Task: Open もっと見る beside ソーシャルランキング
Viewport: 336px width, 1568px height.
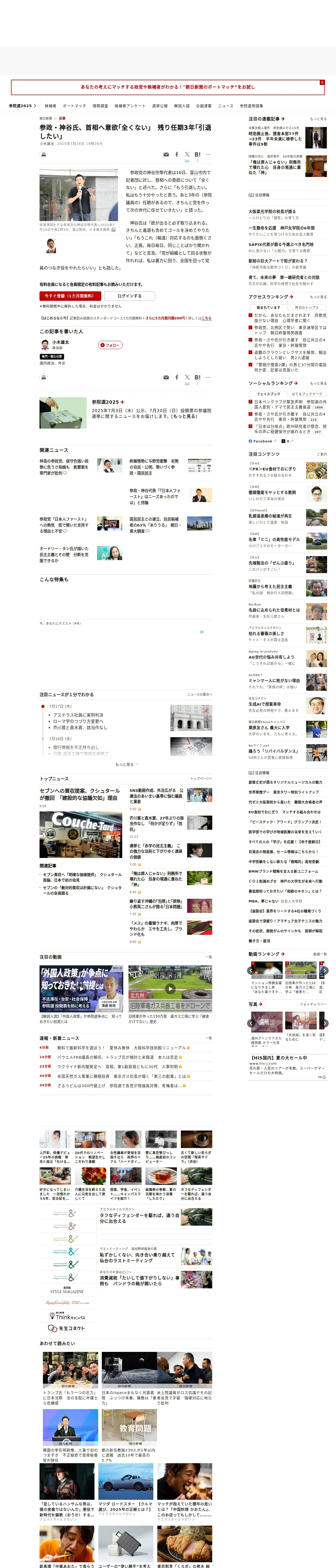Action: coord(318,383)
